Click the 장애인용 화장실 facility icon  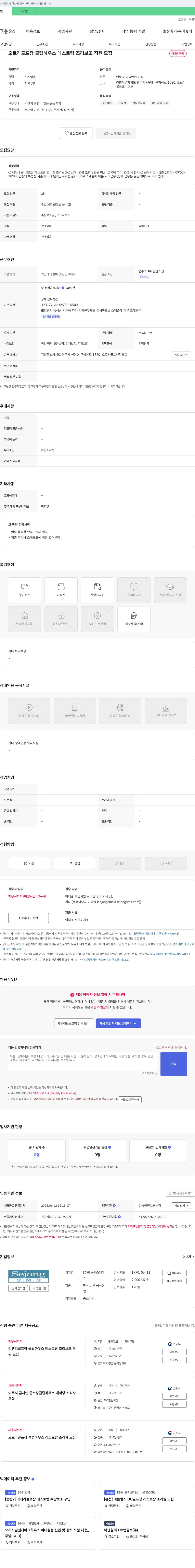pyautogui.click(x=120, y=711)
